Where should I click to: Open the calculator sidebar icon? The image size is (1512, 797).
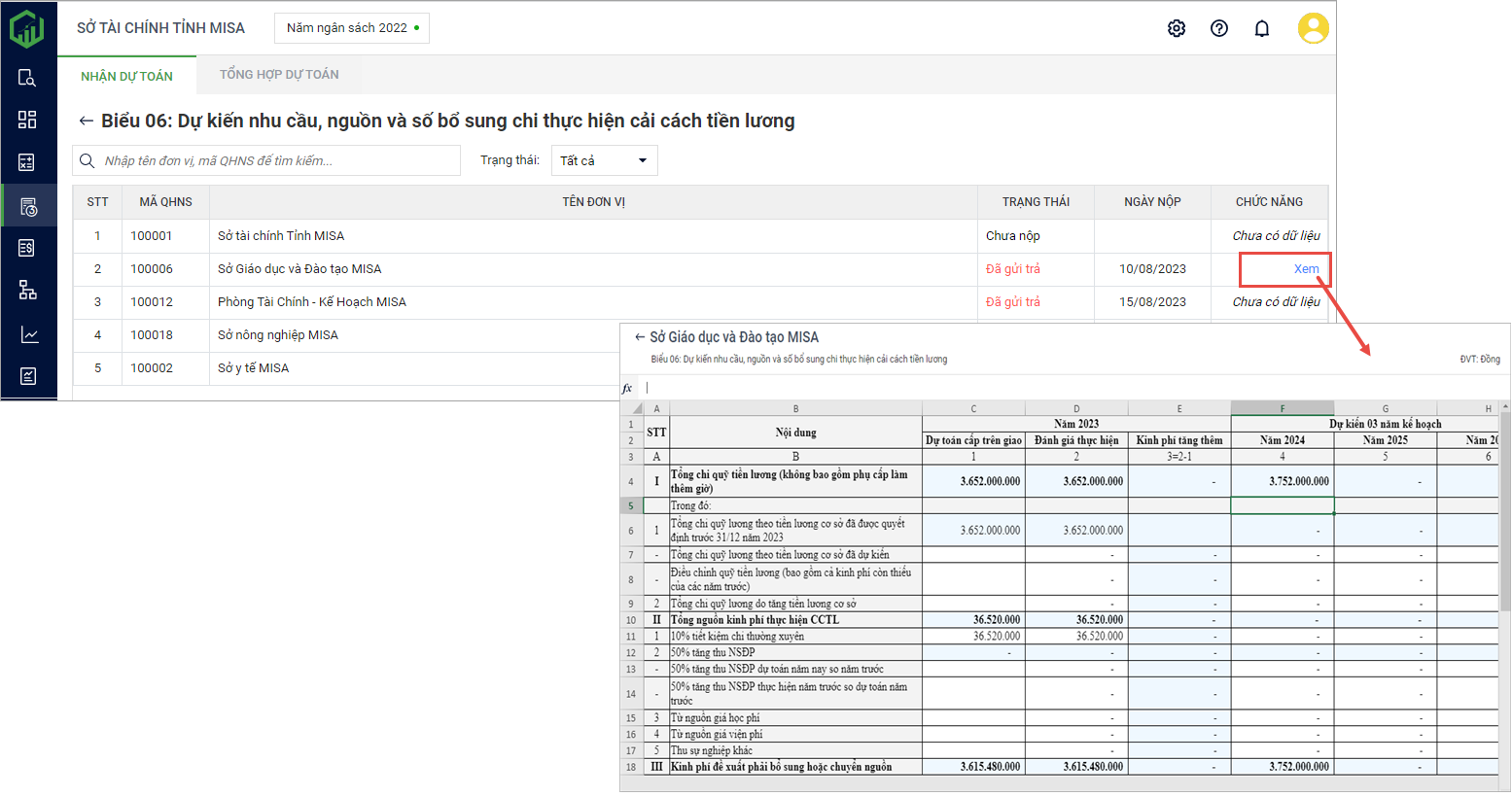[x=27, y=162]
